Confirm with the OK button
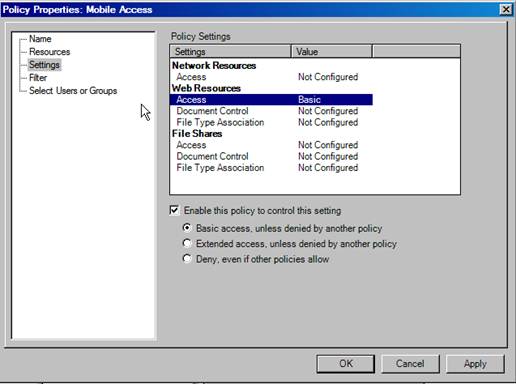This screenshot has height=384, width=516. pyautogui.click(x=345, y=364)
